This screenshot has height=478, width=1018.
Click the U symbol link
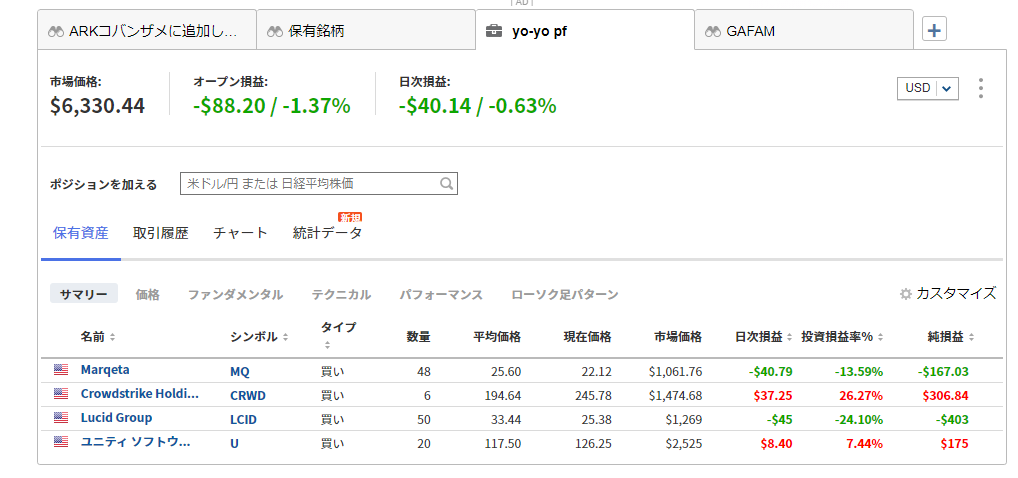[x=234, y=444]
